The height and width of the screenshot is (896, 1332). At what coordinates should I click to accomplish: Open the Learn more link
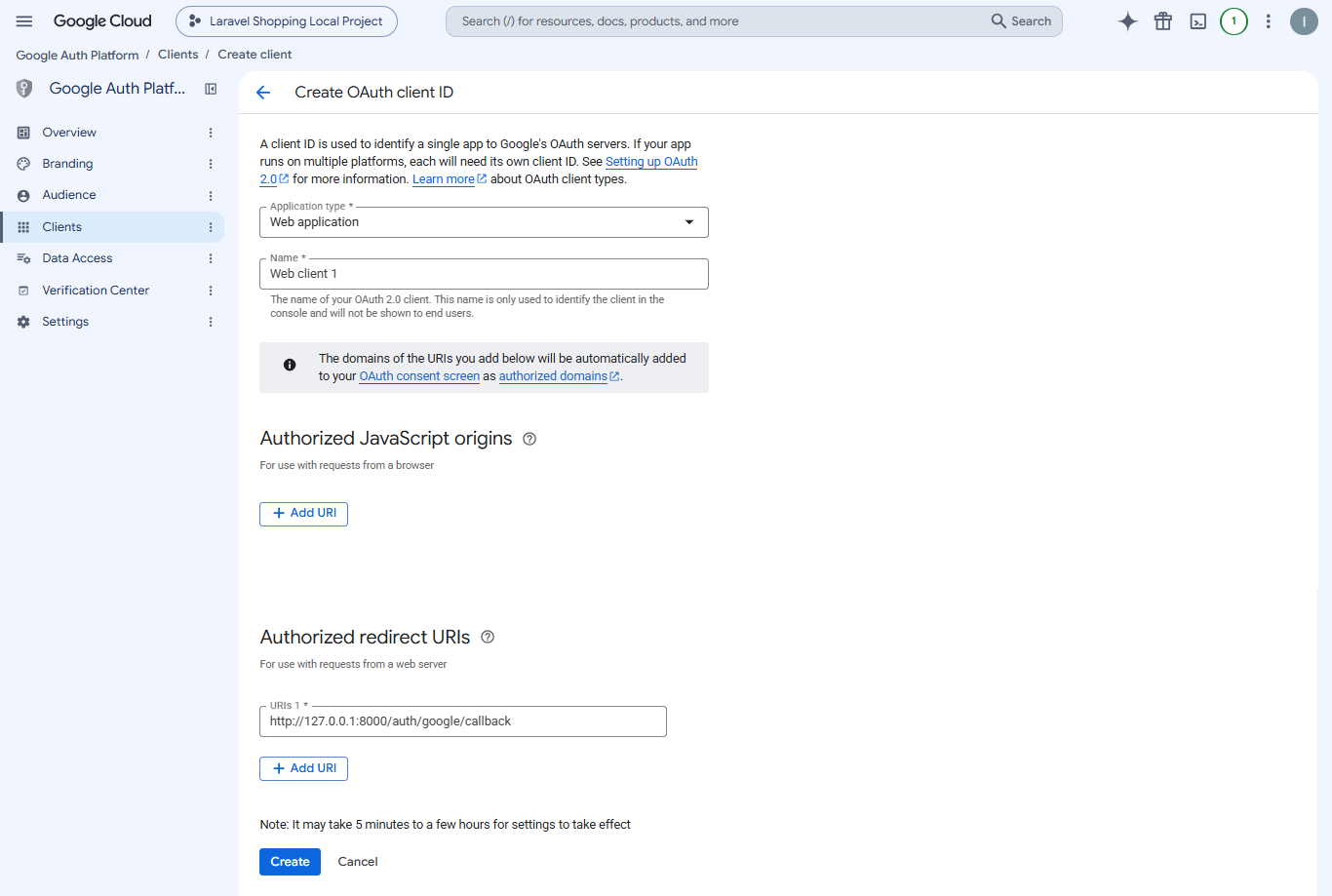point(450,179)
